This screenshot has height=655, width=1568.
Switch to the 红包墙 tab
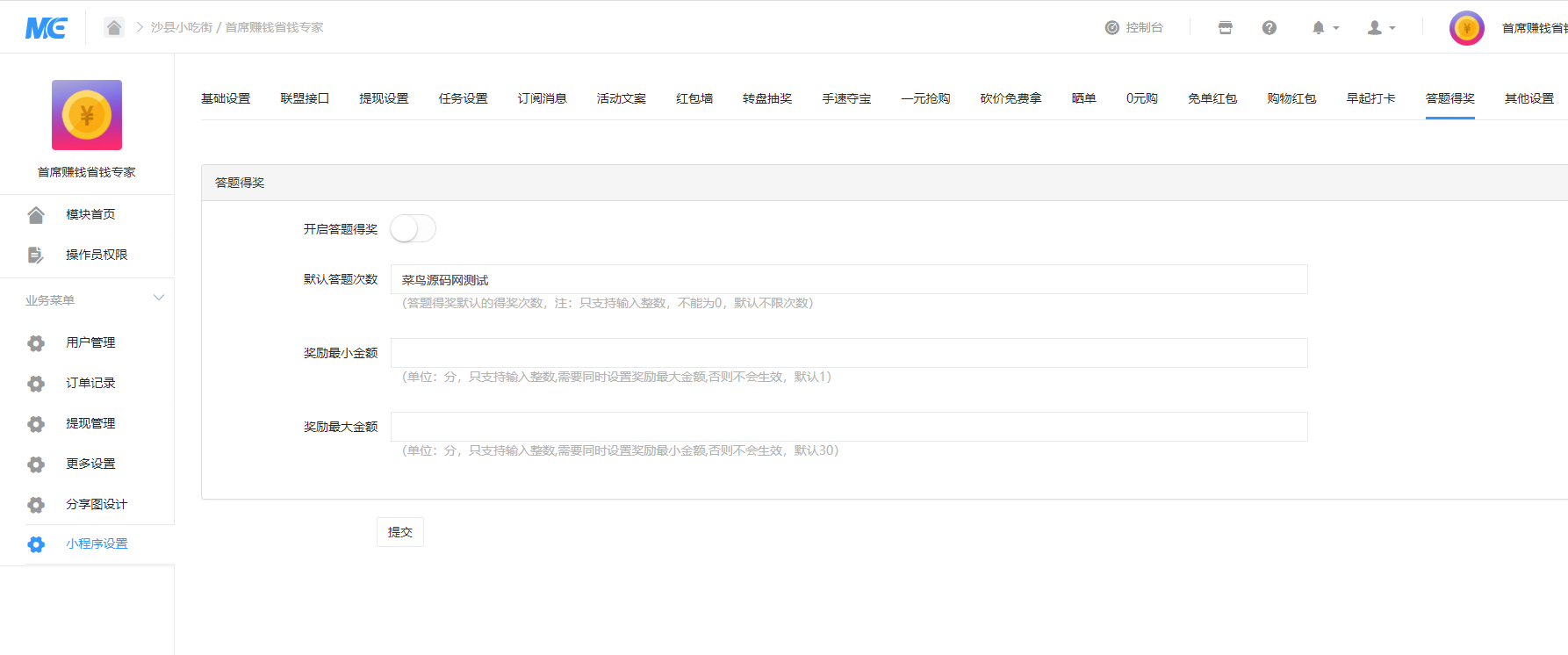click(x=694, y=98)
